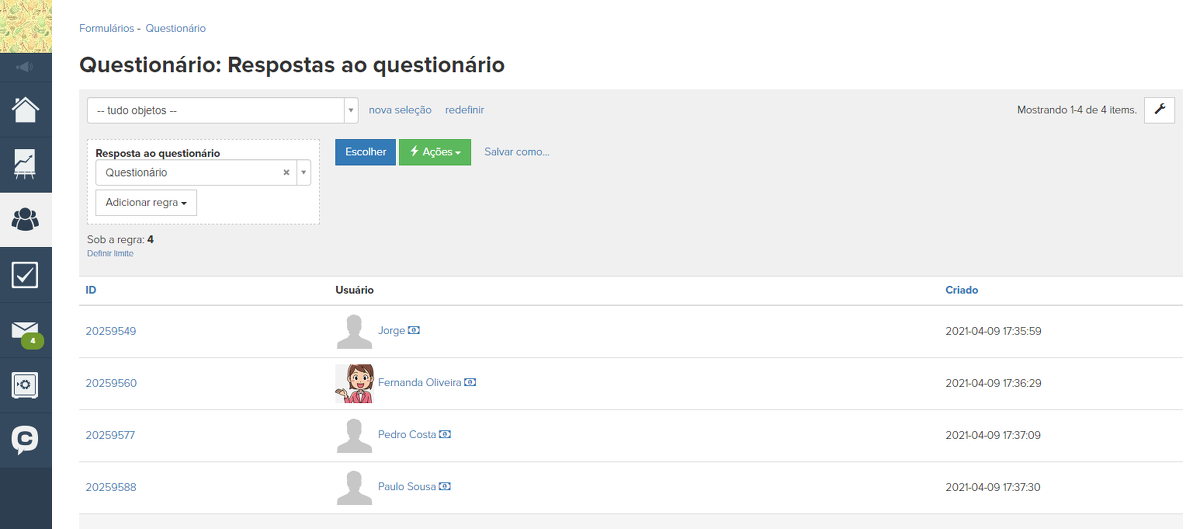Viewport: 1200px width, 529px height.
Task: Open the home icon in sidebar
Action: tap(25, 109)
